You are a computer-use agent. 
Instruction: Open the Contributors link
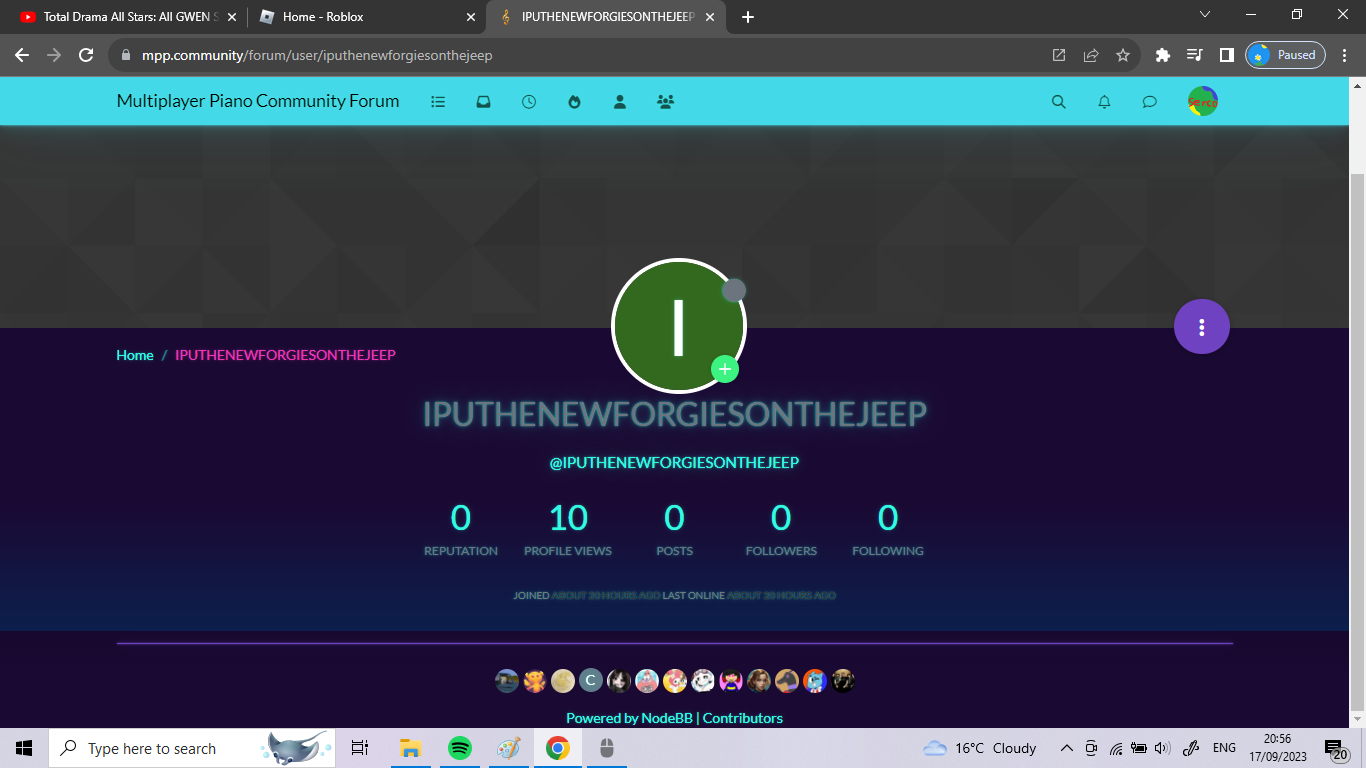743,718
